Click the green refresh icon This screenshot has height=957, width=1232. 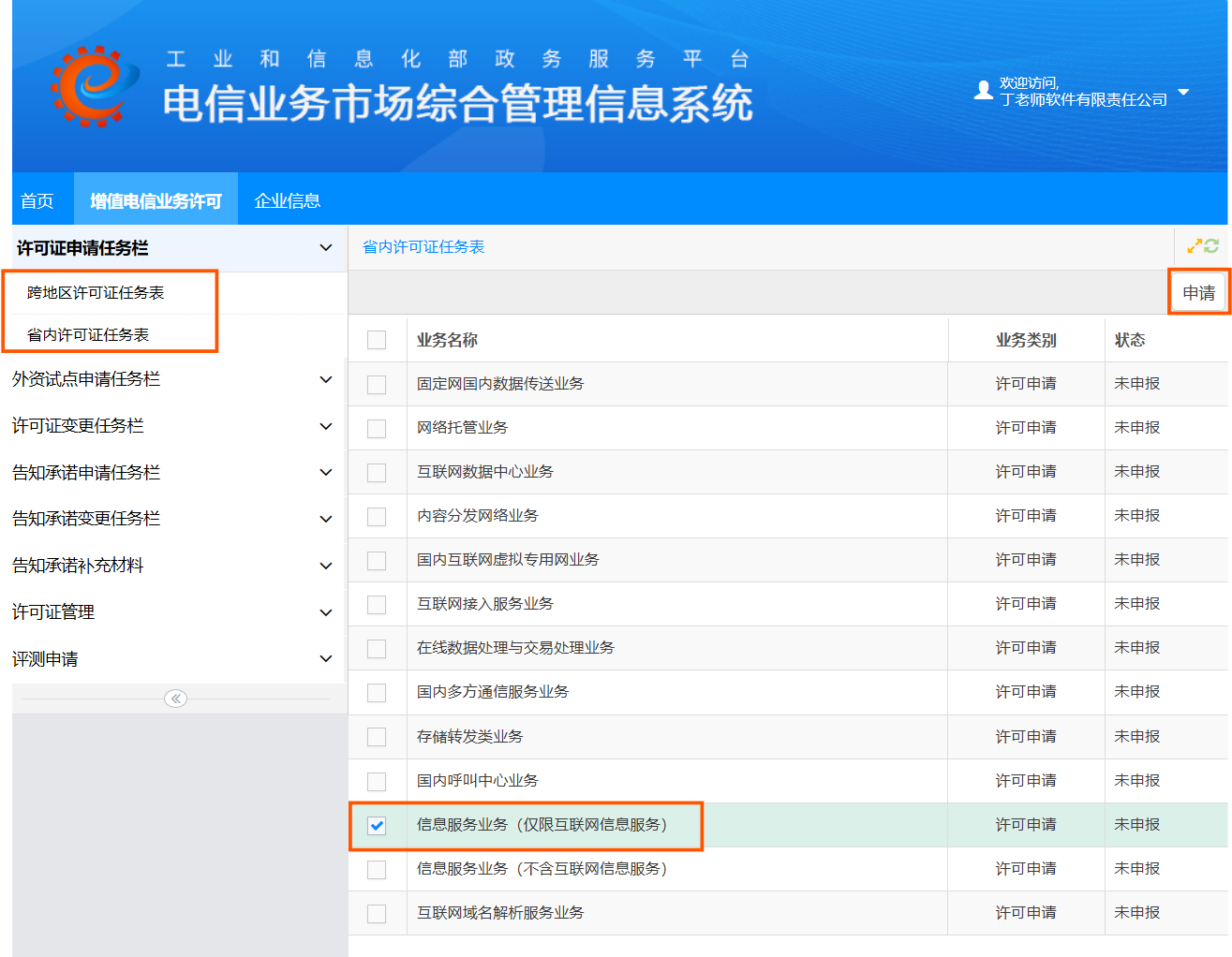pos(1211,246)
